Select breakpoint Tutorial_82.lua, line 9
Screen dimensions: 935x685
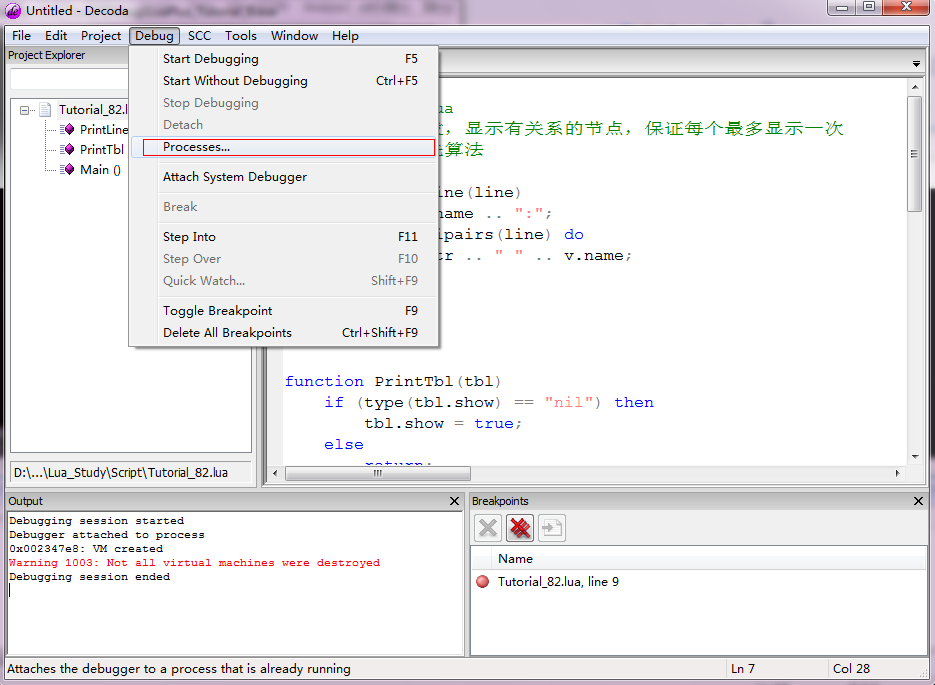pyautogui.click(x=558, y=582)
